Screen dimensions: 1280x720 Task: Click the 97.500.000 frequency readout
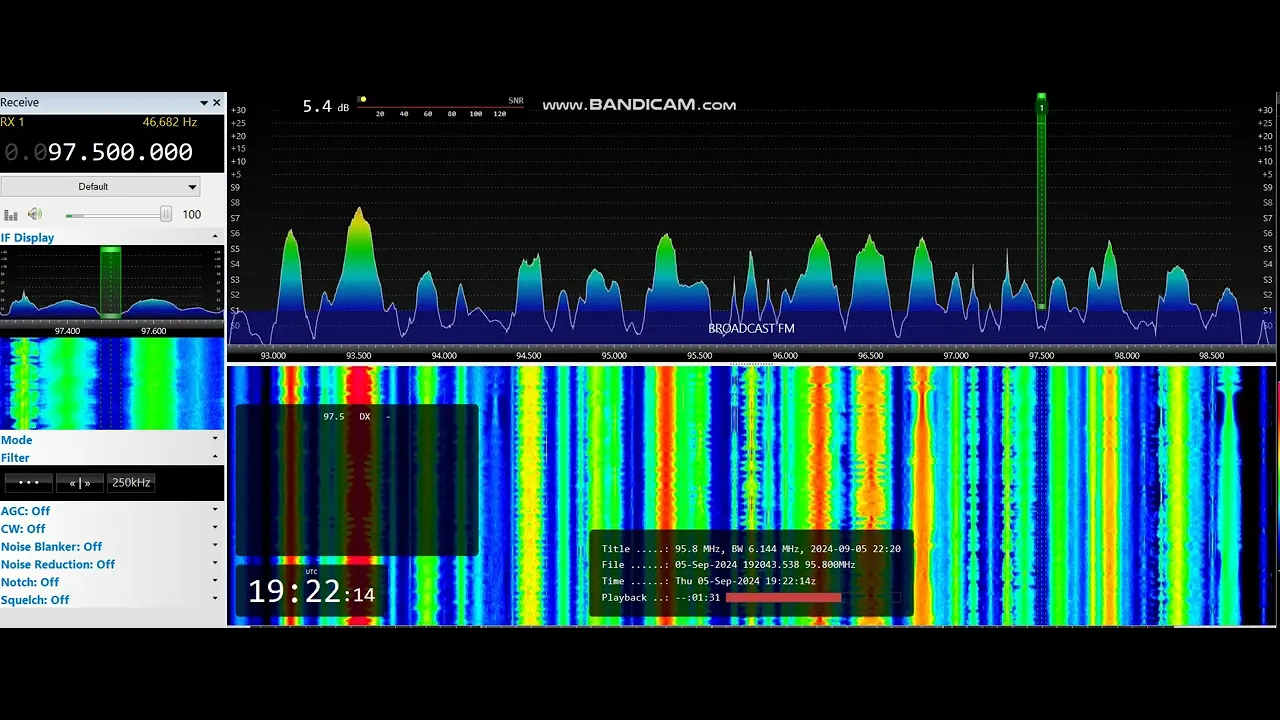pos(99,152)
